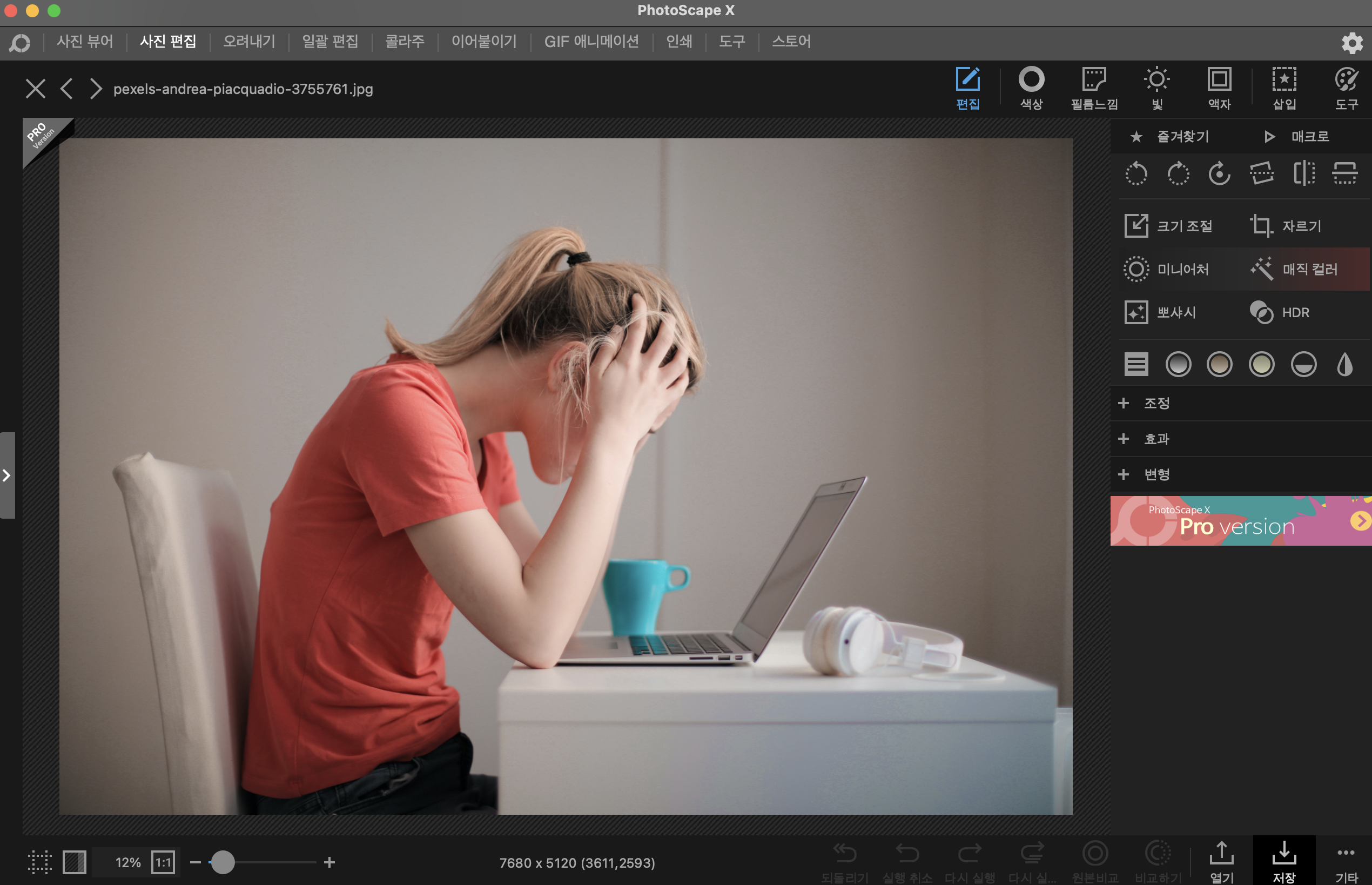Click the zoom slider handle
Screen dimensions: 1372x885
click(223, 862)
